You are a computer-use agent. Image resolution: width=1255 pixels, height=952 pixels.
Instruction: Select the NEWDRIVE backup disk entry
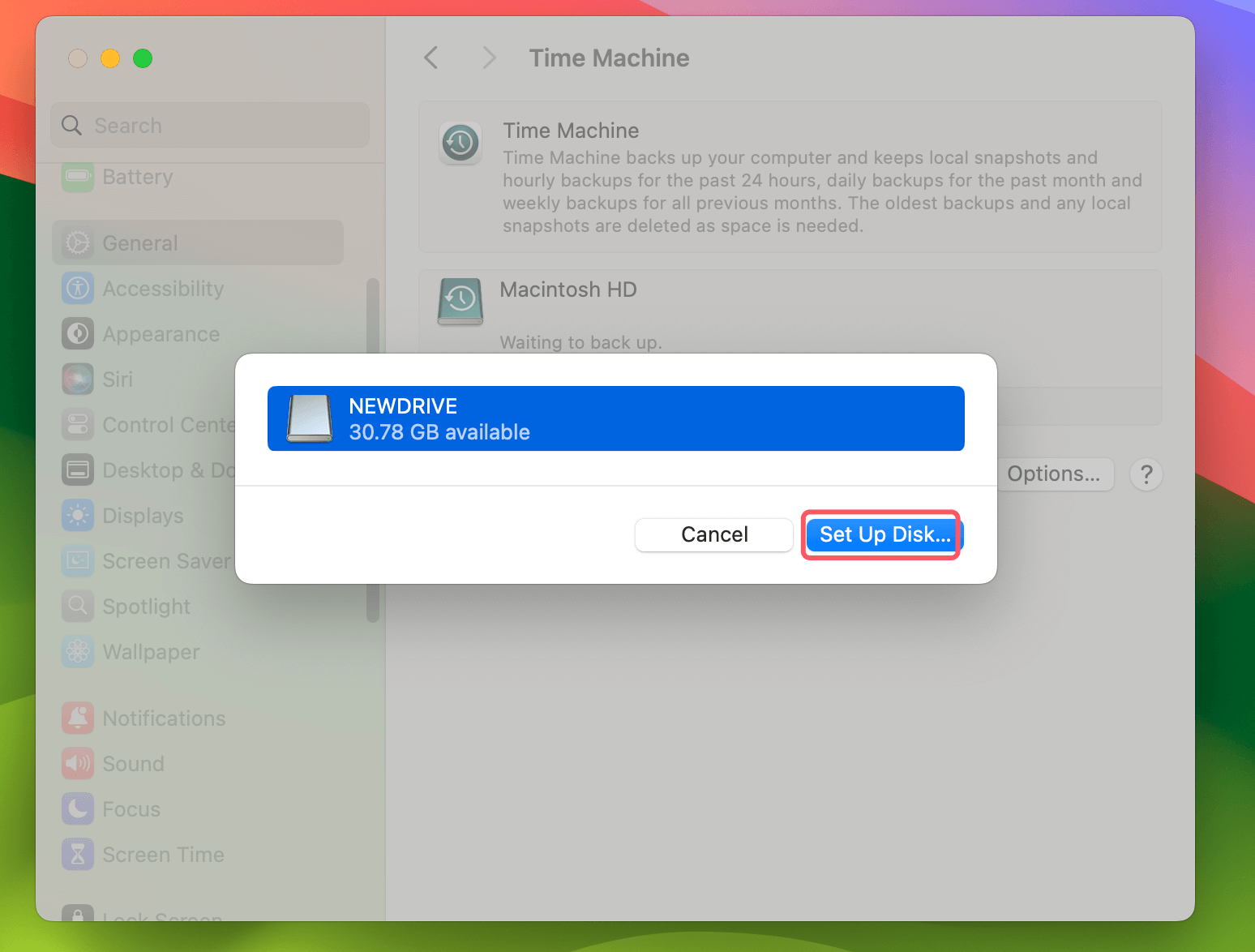(615, 418)
